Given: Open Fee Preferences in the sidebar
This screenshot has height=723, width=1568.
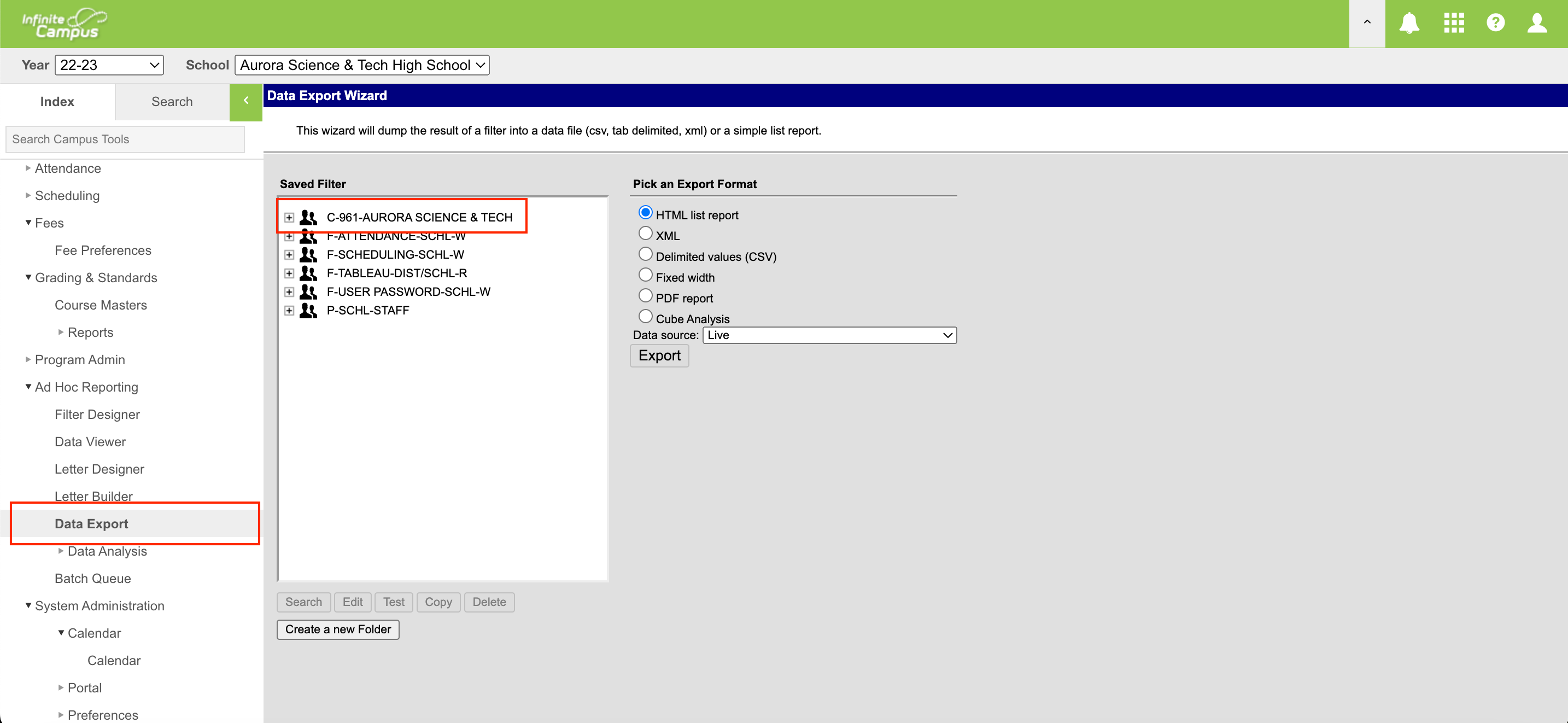Looking at the screenshot, I should [103, 250].
